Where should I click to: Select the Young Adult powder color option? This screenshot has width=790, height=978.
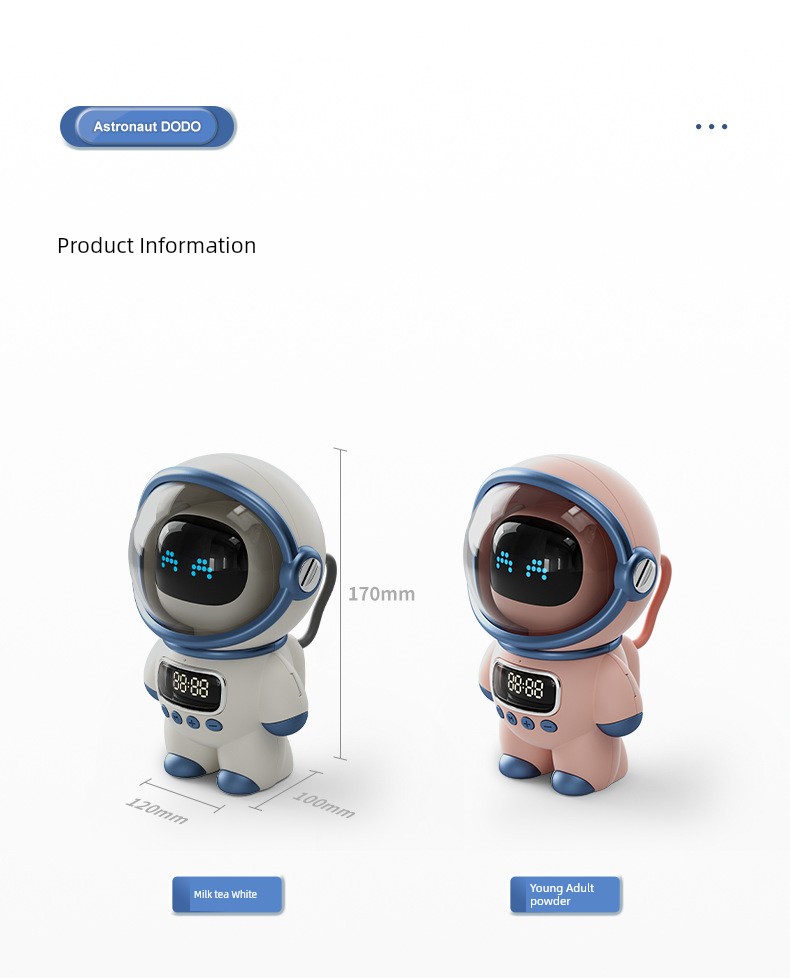(x=566, y=894)
